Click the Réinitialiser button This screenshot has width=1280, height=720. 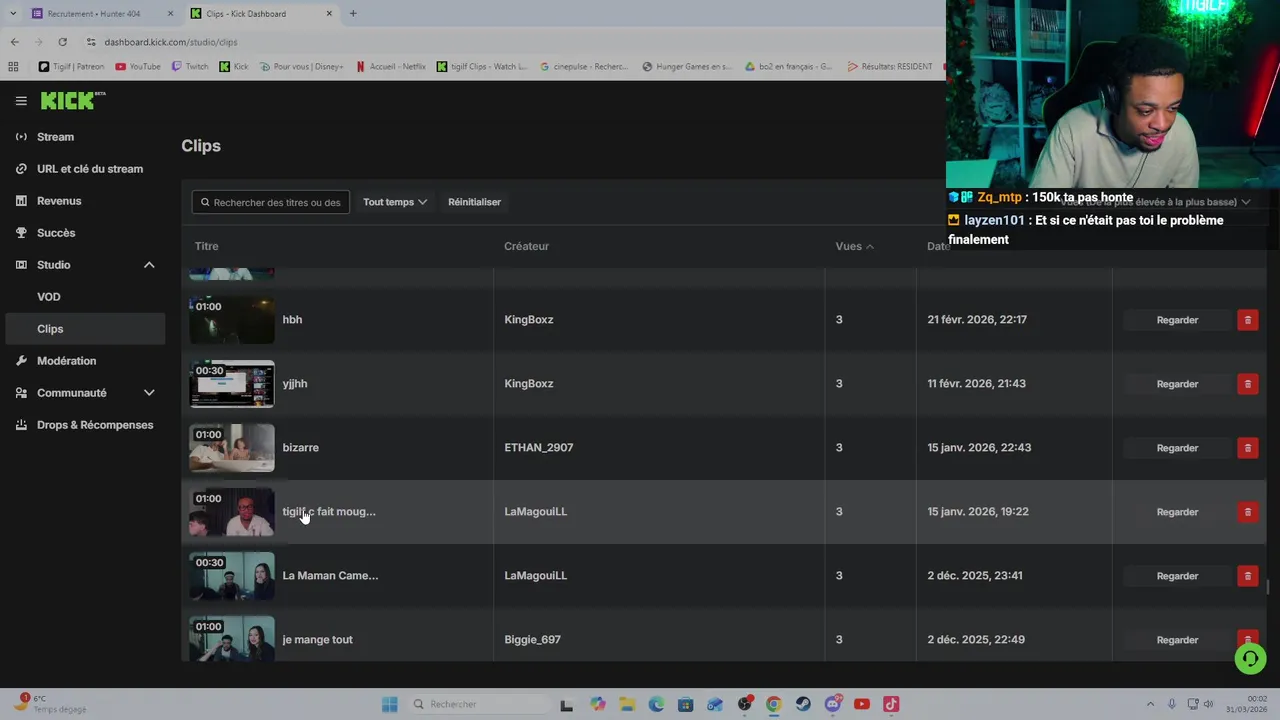coord(474,202)
